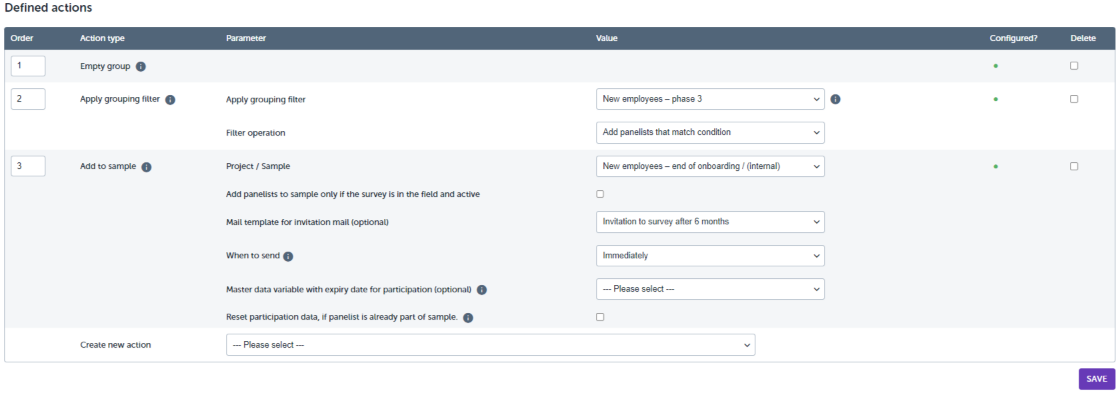Image resolution: width=1118 pixels, height=395 pixels.
Task: Mark the Add to sample action for deletion
Action: (1074, 166)
